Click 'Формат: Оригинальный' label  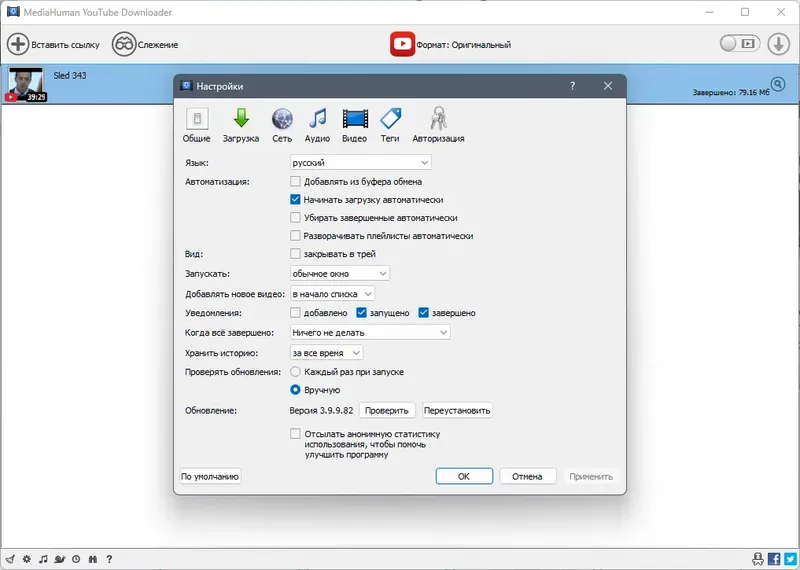(463, 45)
